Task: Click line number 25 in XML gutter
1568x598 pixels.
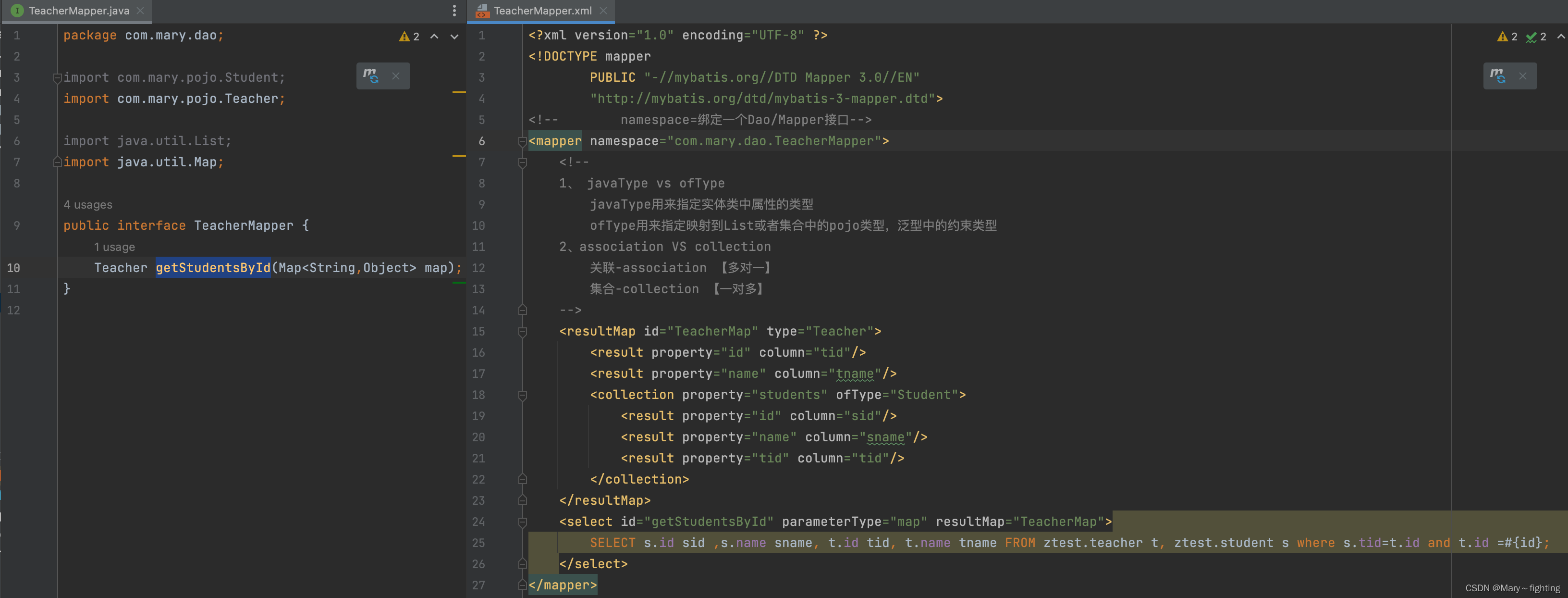Action: [478, 543]
